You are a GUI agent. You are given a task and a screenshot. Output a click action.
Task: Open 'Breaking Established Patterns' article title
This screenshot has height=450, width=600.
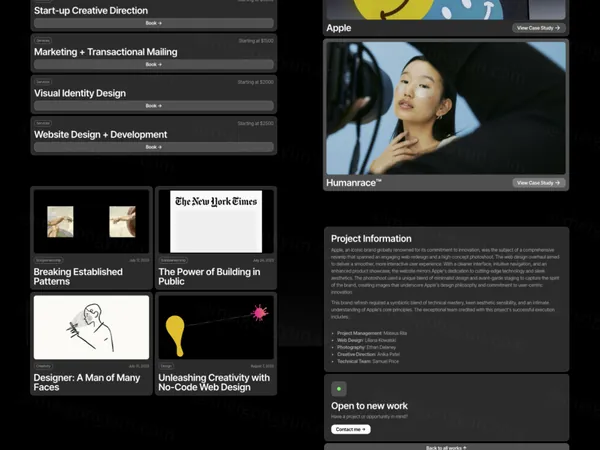[79, 276]
